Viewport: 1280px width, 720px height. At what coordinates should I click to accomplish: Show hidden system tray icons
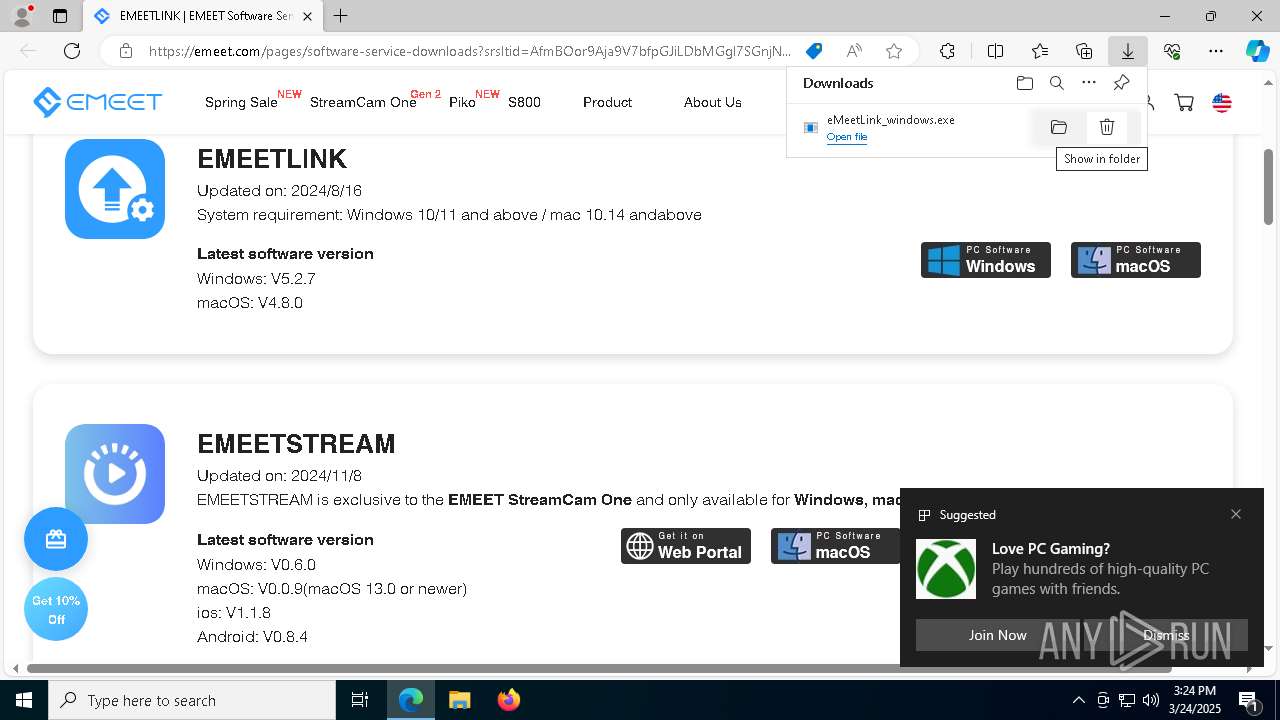[x=1078, y=700]
